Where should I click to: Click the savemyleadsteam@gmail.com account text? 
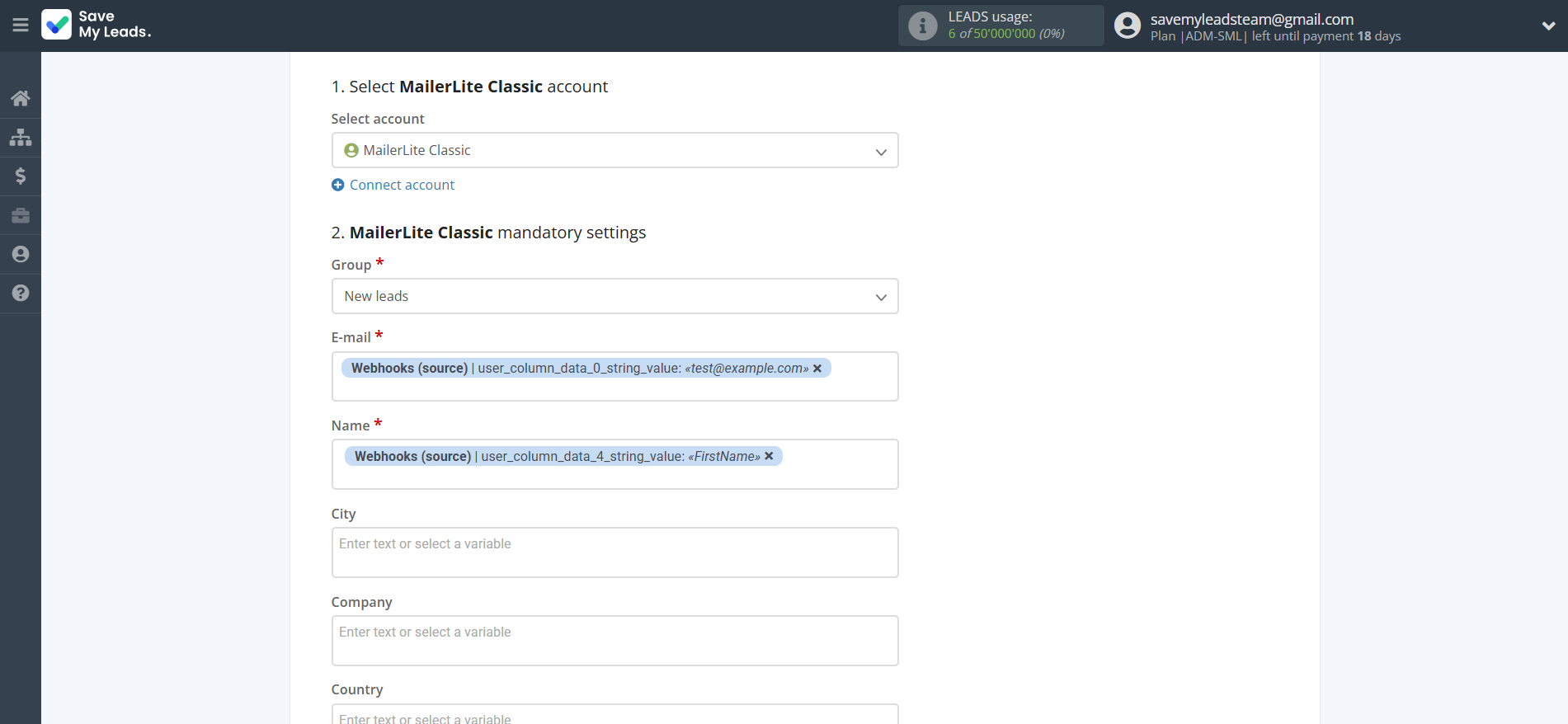(1251, 19)
